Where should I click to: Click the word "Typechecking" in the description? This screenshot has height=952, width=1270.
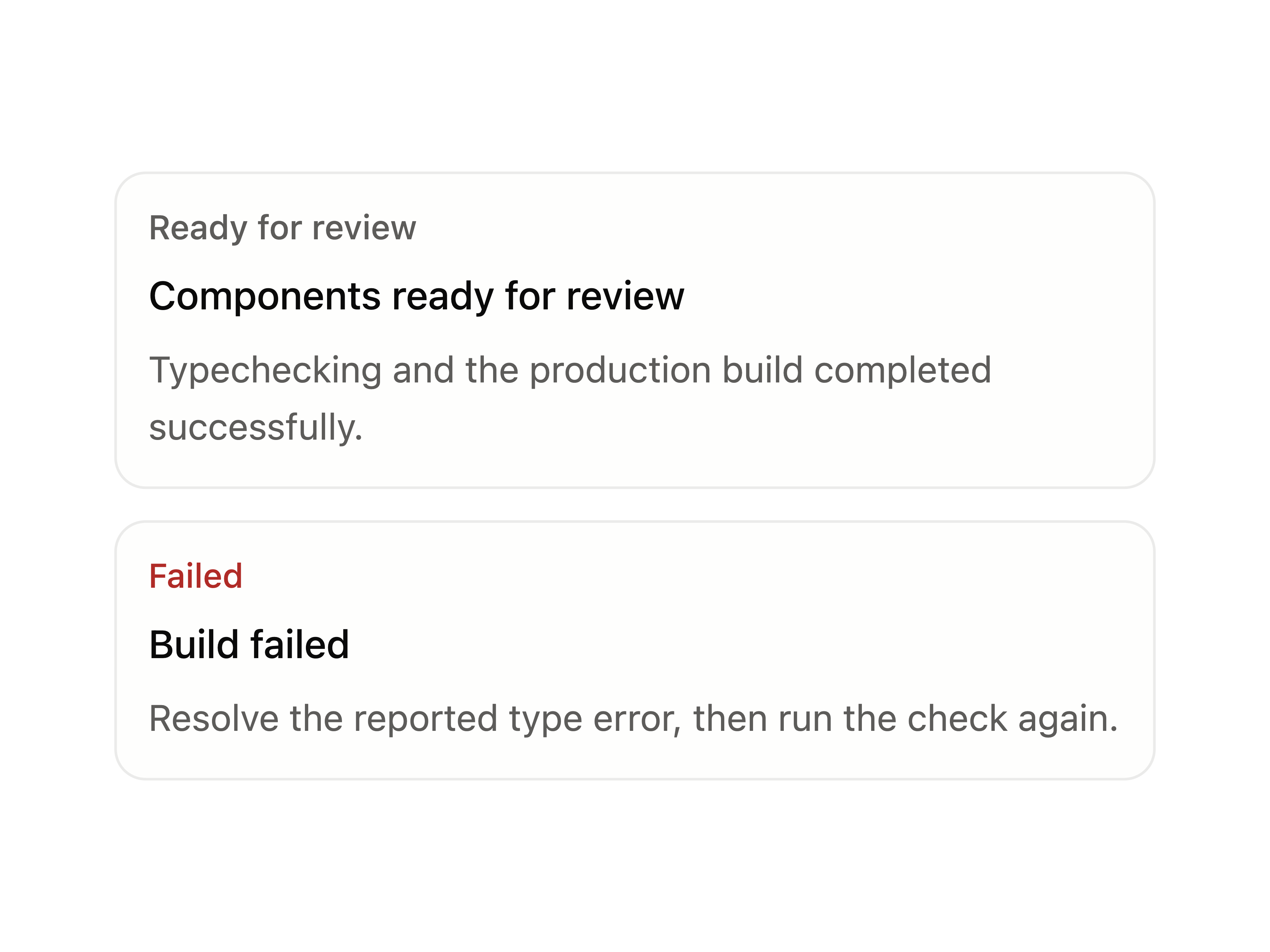(x=266, y=370)
